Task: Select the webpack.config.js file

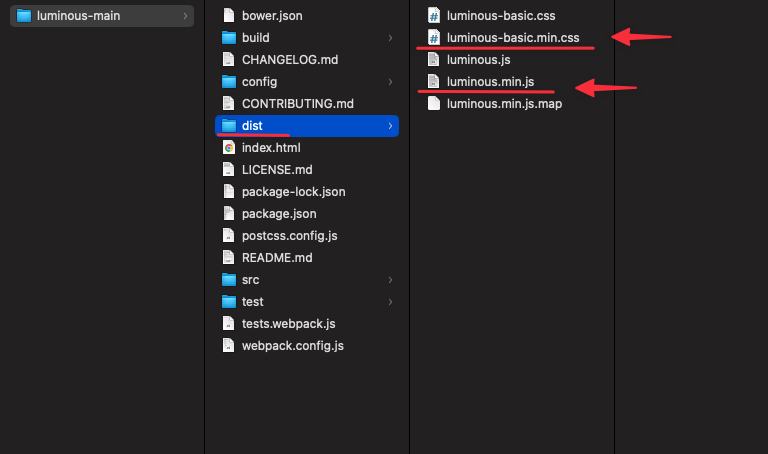Action: tap(293, 346)
